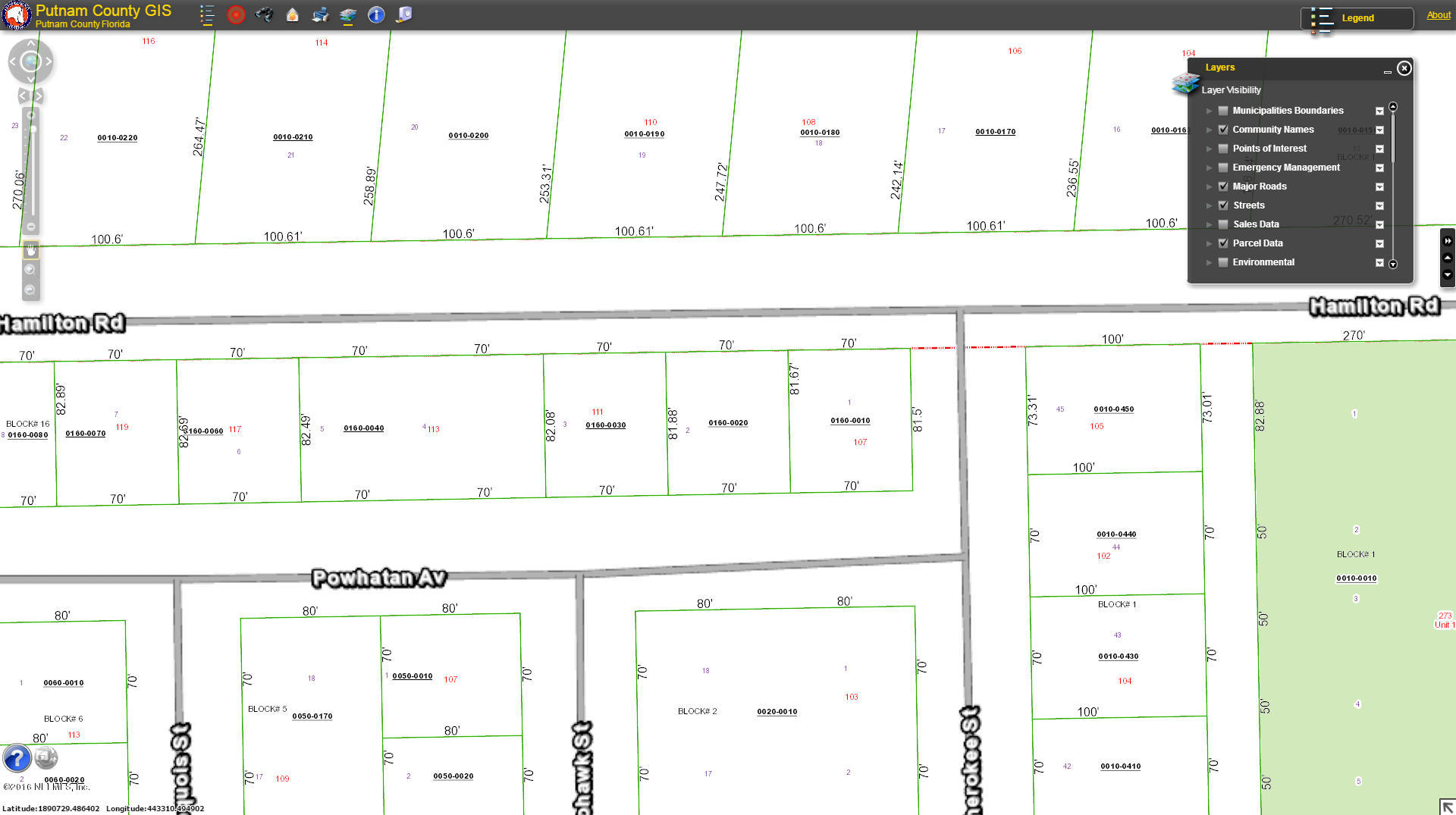Image resolution: width=1456 pixels, height=815 pixels.
Task: Select the hand pan tool
Action: 31,249
